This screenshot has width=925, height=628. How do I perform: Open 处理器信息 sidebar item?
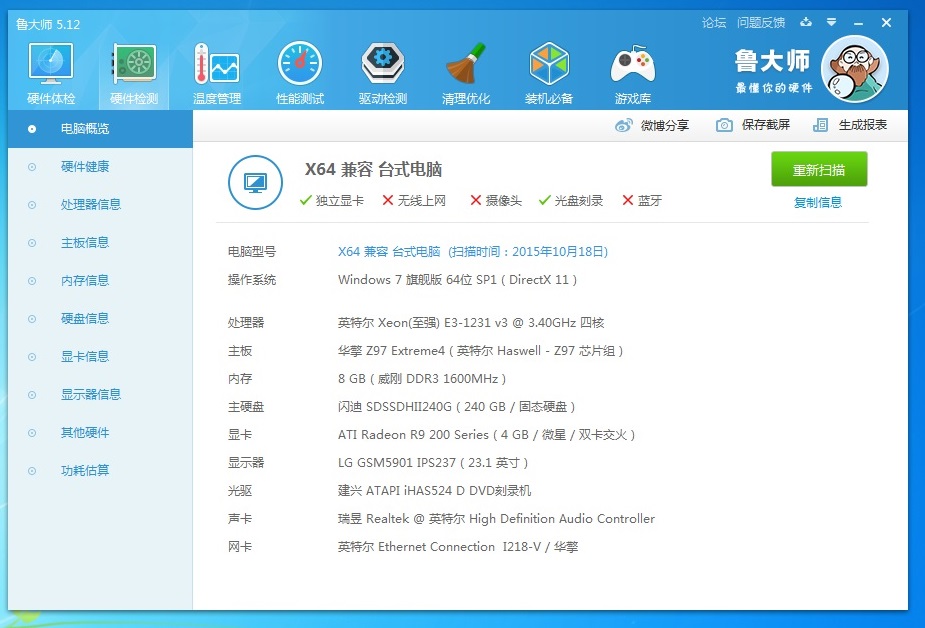pyautogui.click(x=100, y=205)
